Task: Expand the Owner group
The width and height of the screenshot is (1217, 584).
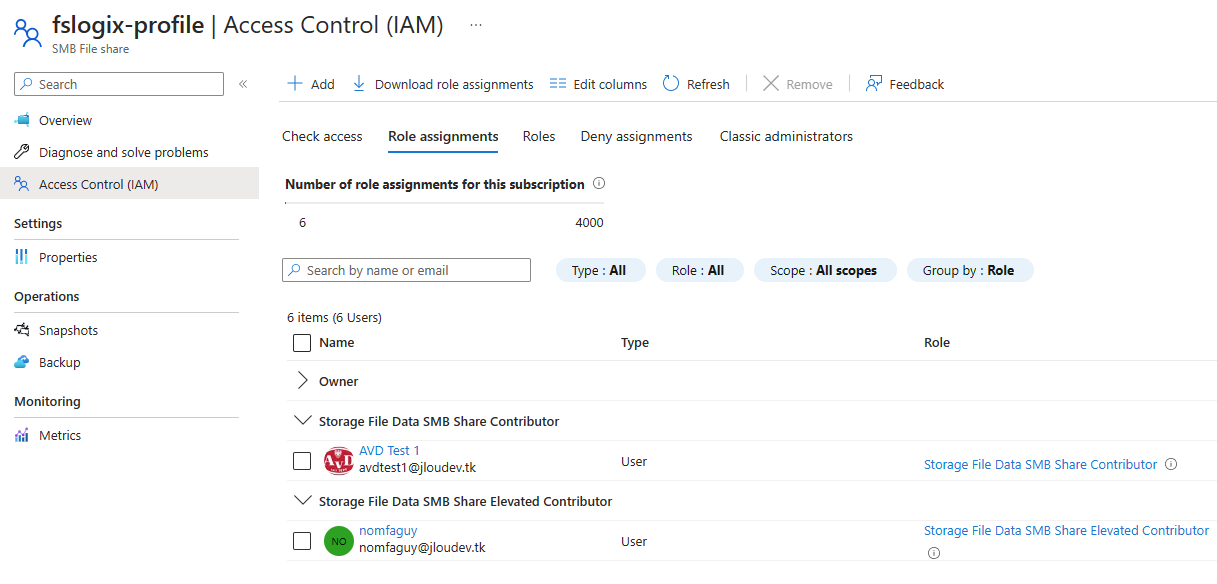Action: [303, 381]
